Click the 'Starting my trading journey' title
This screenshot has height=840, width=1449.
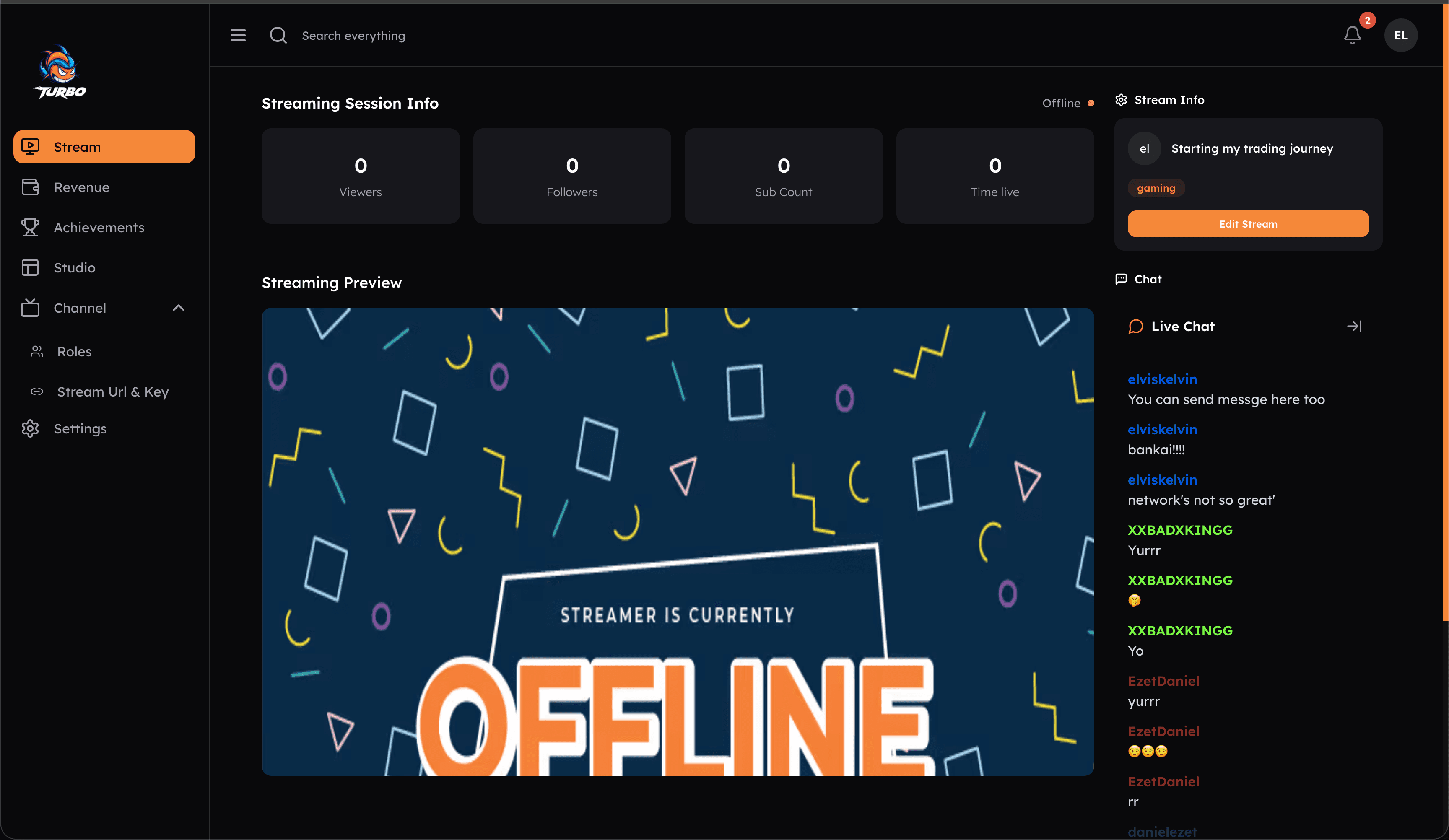(x=1252, y=149)
